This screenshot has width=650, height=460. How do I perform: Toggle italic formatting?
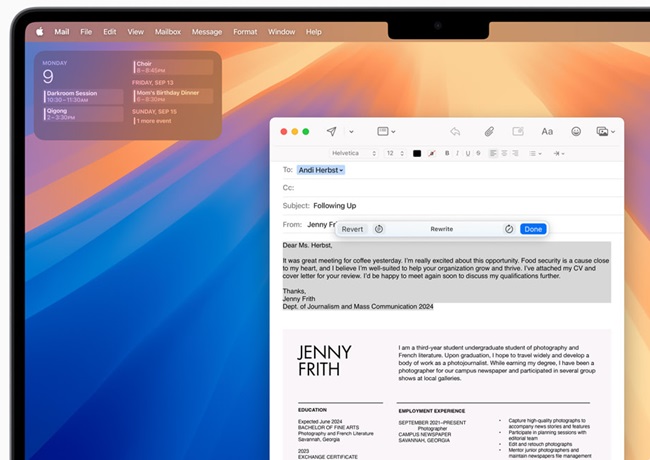tap(458, 153)
